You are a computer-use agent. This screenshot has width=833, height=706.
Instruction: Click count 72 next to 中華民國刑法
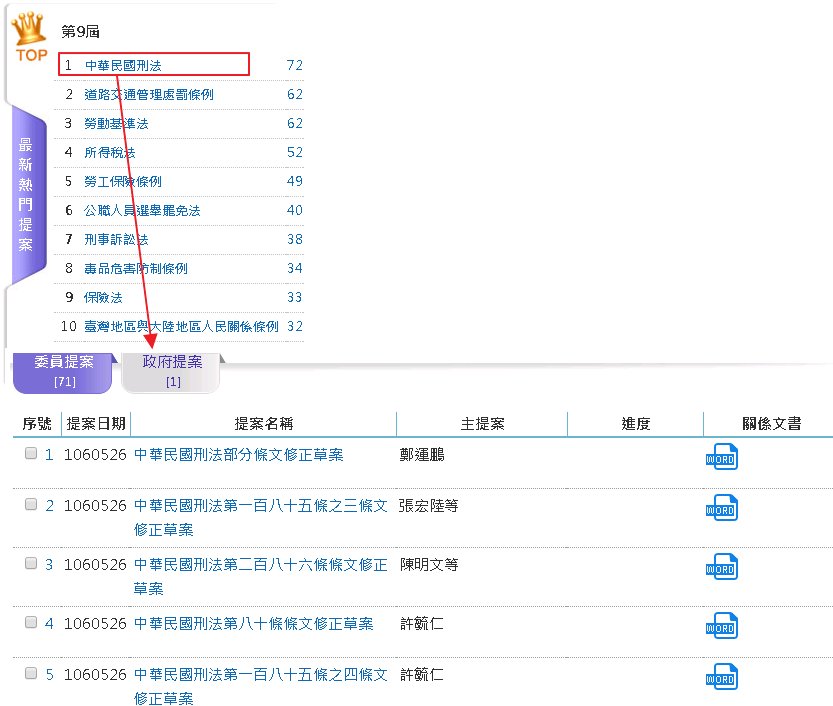pyautogui.click(x=294, y=65)
